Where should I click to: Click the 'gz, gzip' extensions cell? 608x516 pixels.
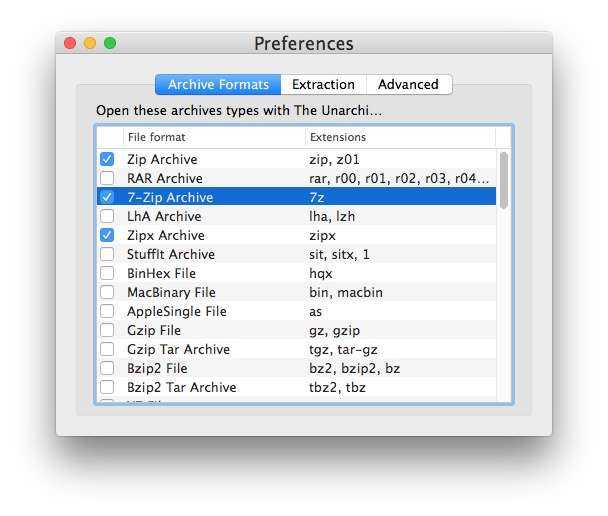[334, 331]
